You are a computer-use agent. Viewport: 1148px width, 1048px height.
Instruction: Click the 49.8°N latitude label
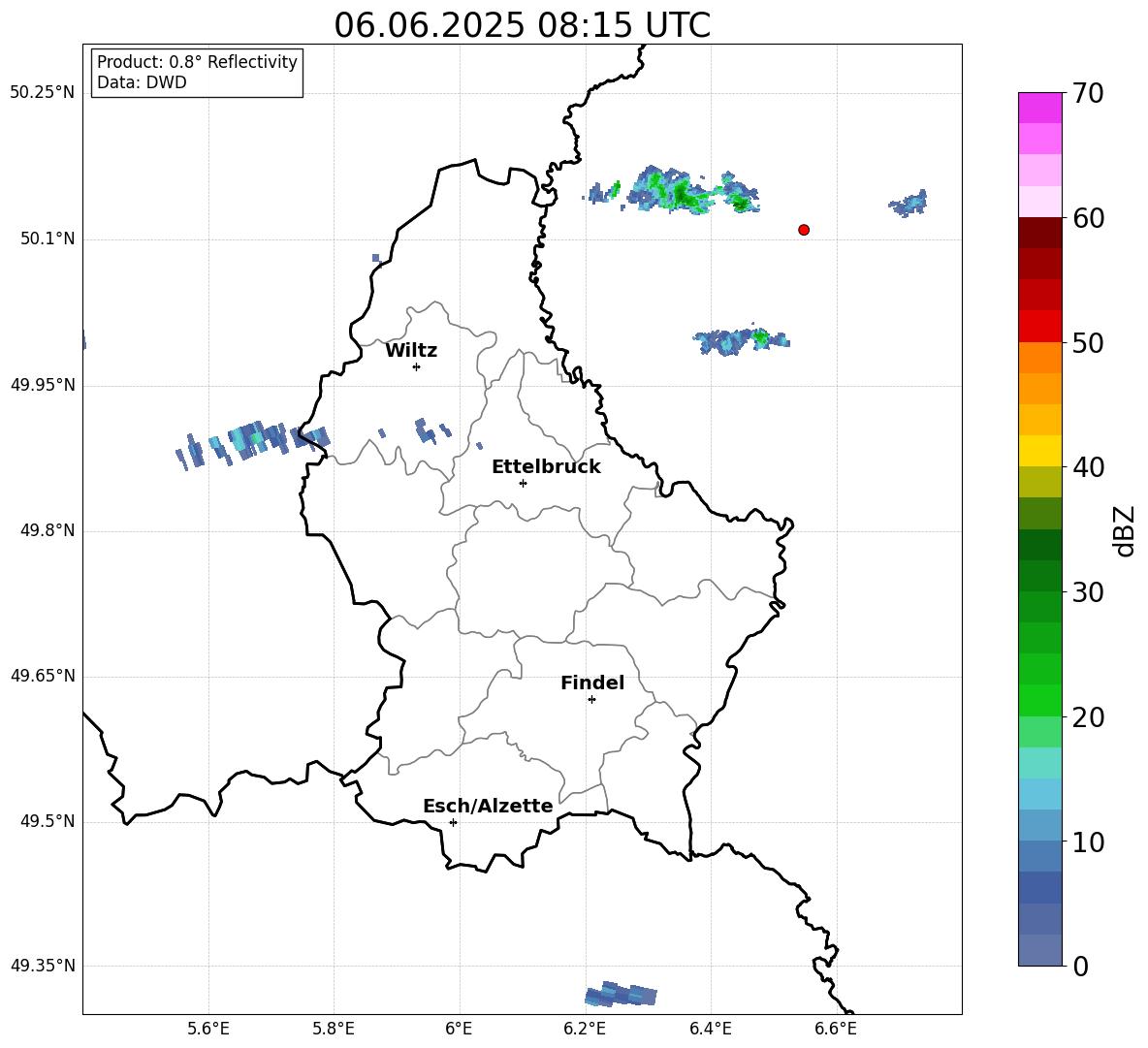coord(48,530)
